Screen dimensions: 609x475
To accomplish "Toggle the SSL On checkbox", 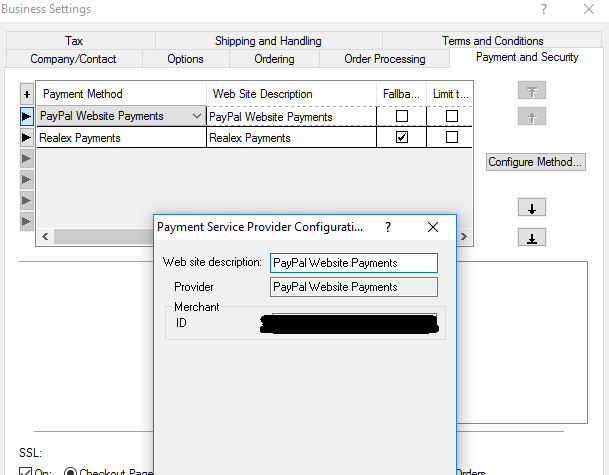I will 25,472.
